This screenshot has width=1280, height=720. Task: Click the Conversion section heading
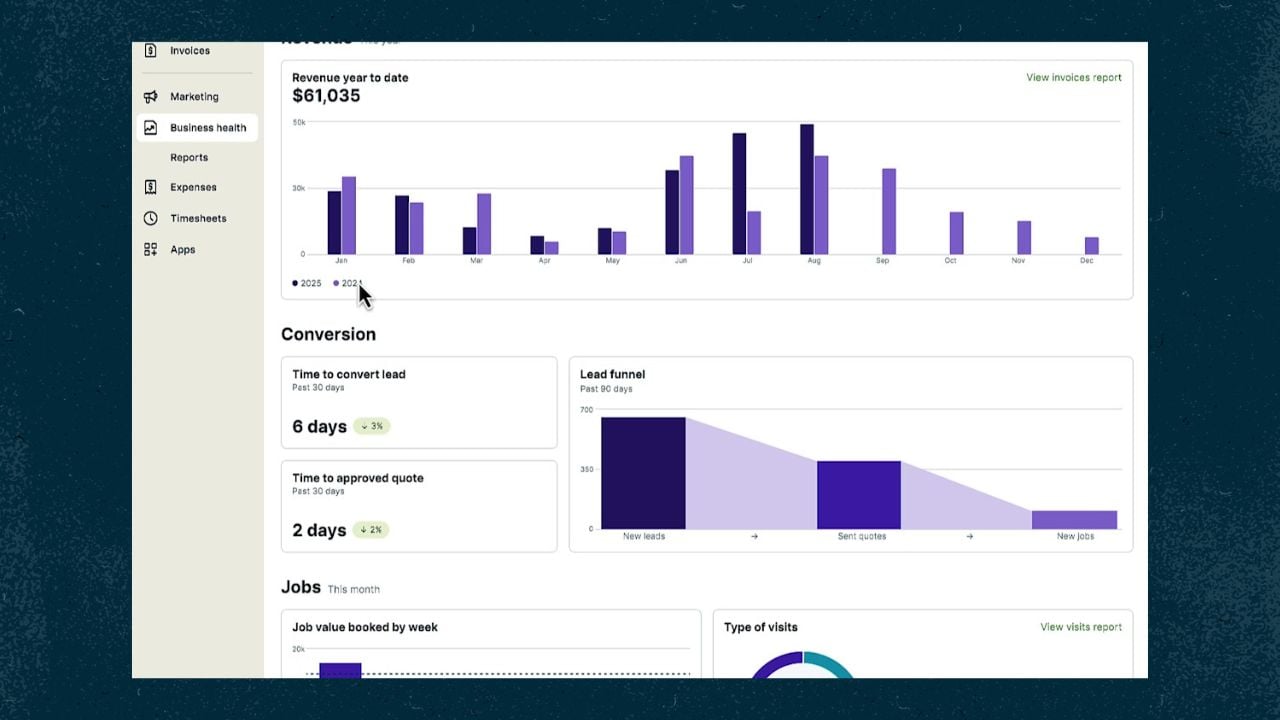pos(328,334)
